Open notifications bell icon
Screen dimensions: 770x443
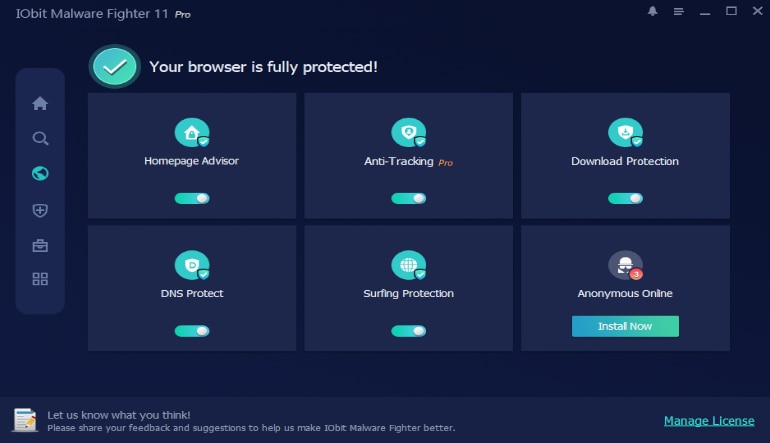653,11
